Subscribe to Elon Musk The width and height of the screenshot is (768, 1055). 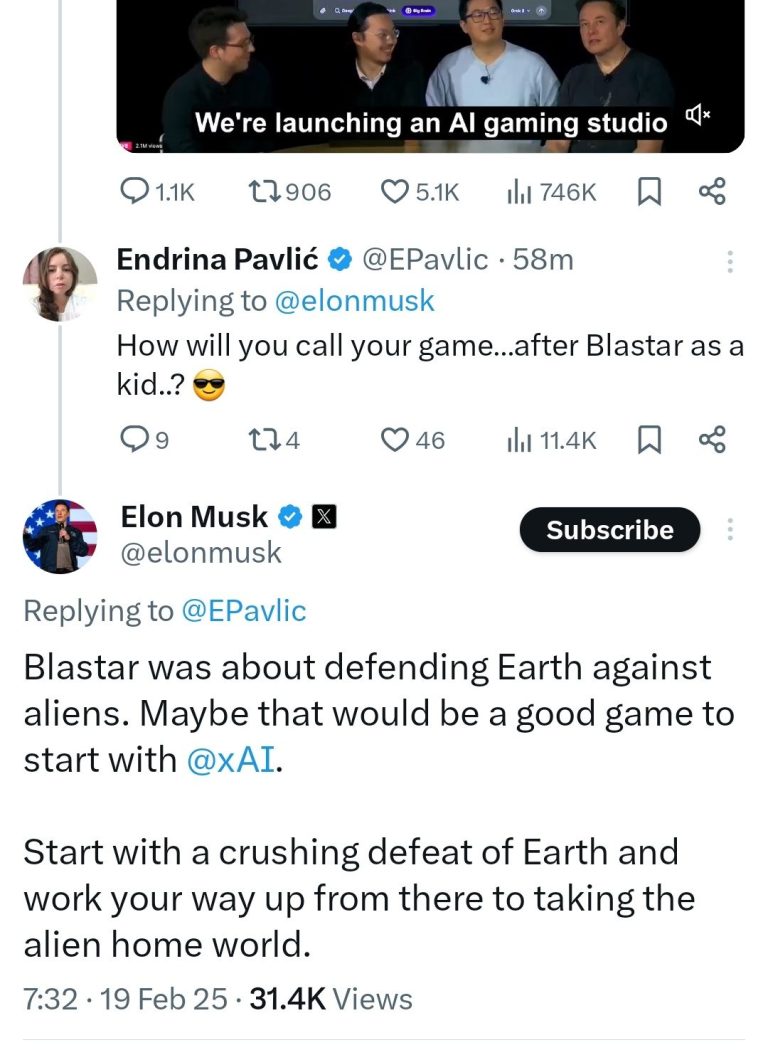[x=609, y=530]
